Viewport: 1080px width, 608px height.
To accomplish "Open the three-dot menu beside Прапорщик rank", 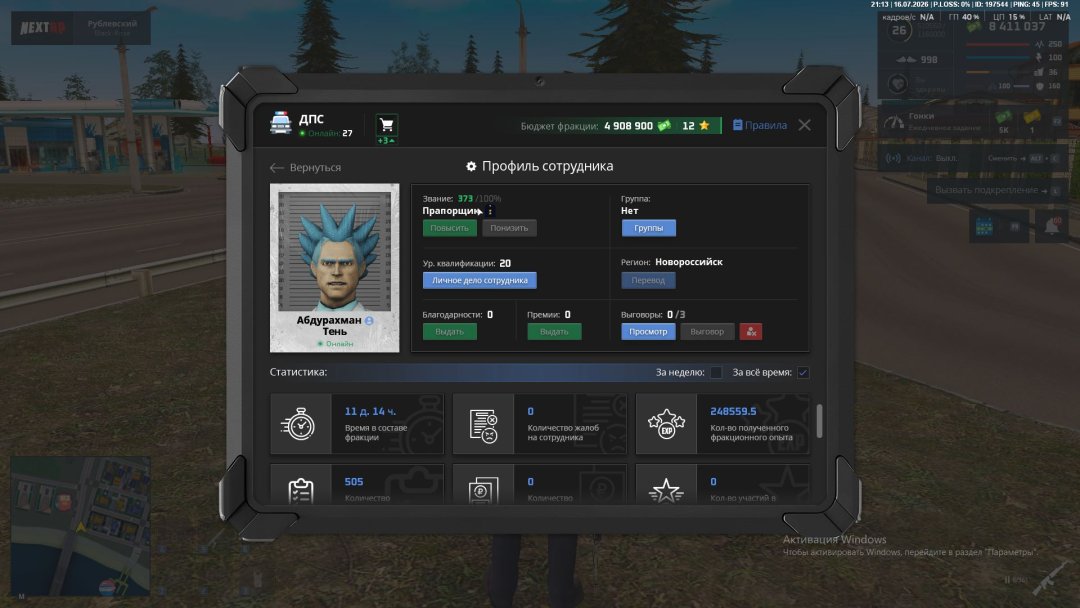I will tap(490, 211).
